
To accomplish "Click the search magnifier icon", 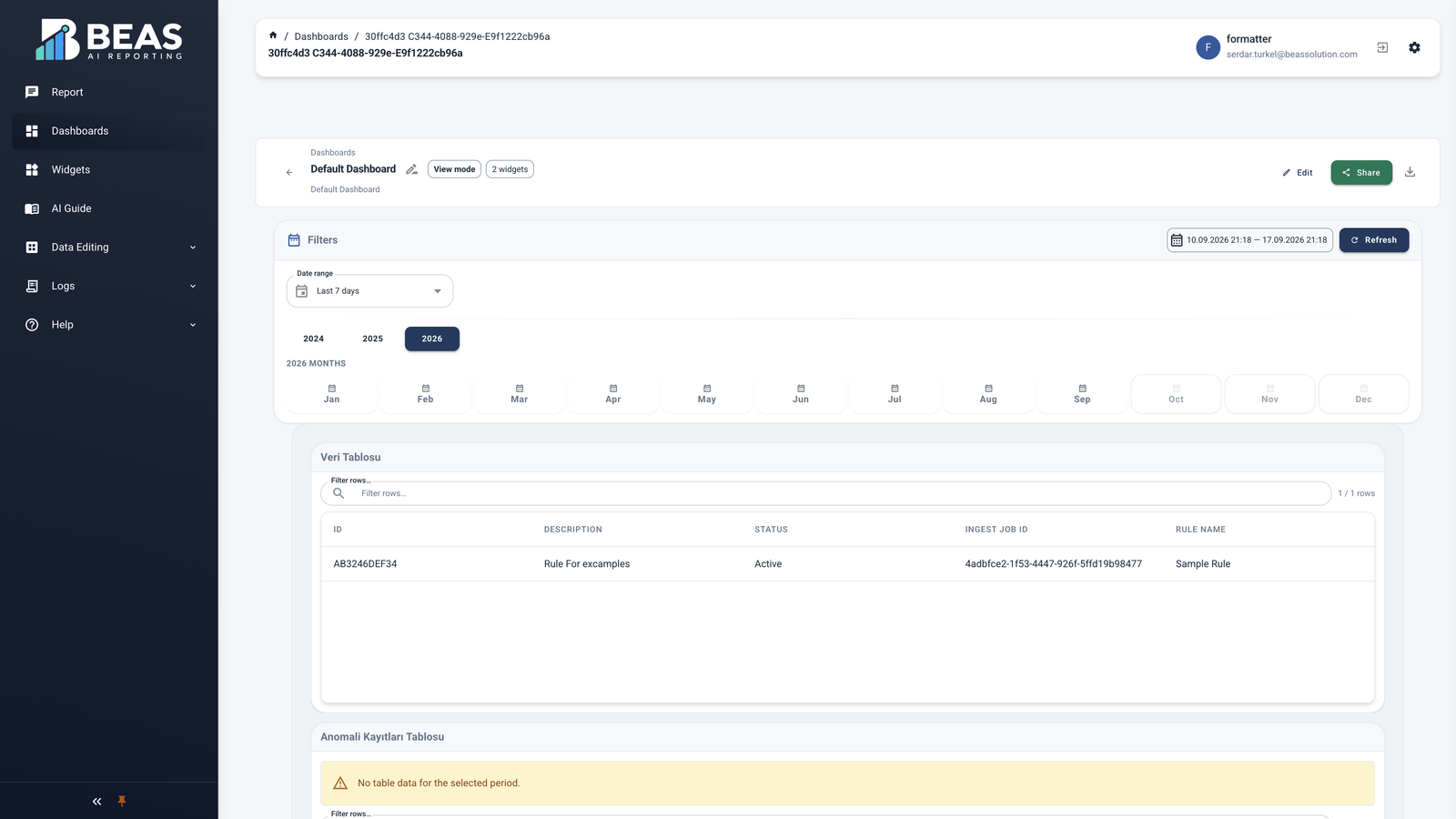I will point(339,493).
